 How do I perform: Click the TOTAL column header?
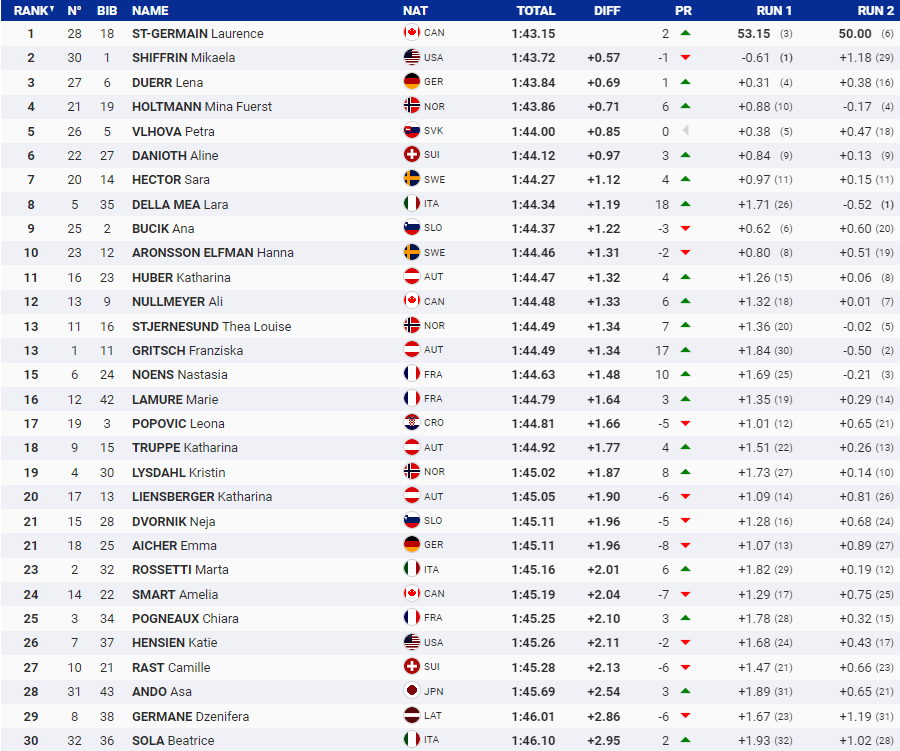(x=535, y=10)
